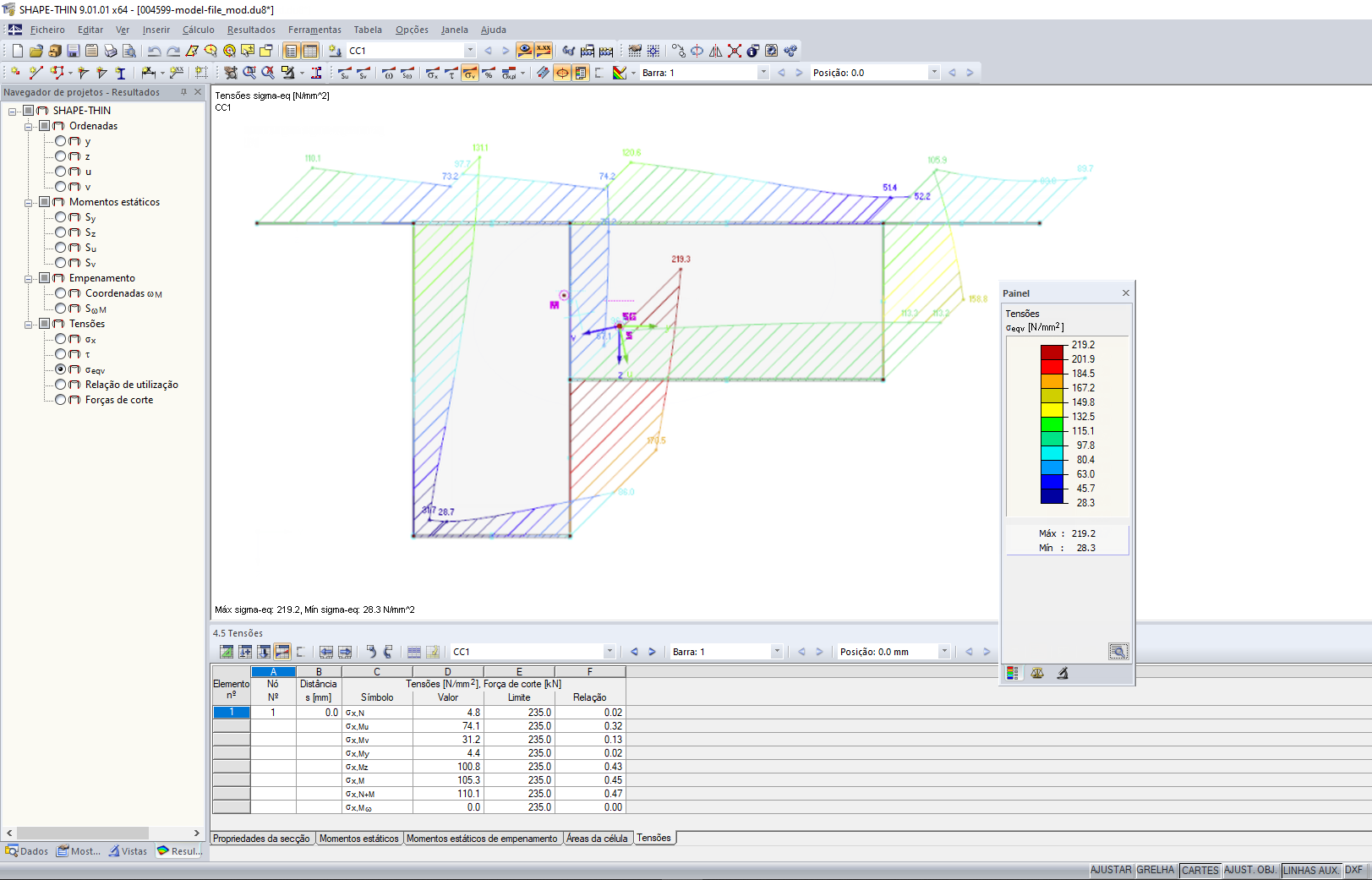Switch to Propriedades da secção tab

(261, 839)
